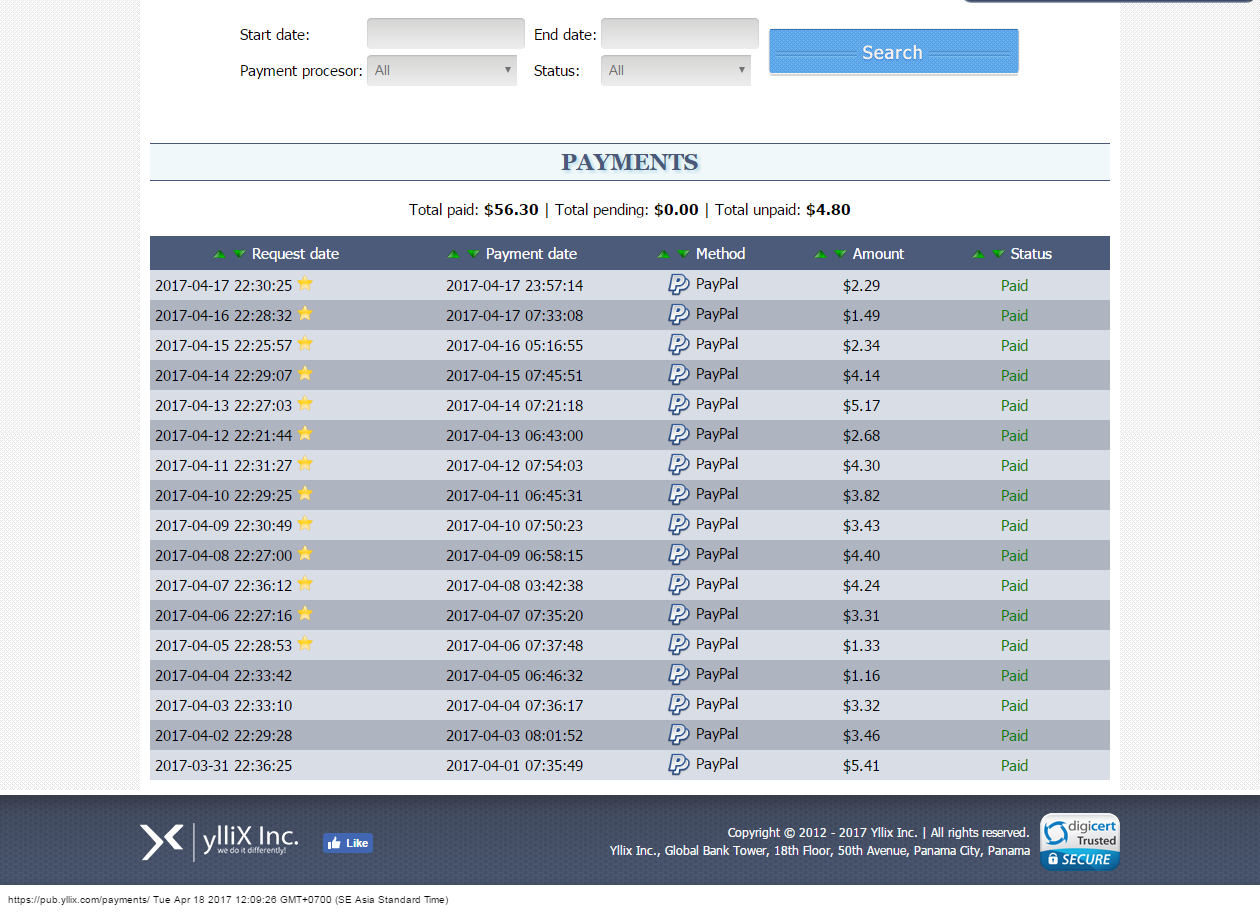This screenshot has width=1260, height=913.
Task: Click the End date input field
Action: (x=680, y=33)
